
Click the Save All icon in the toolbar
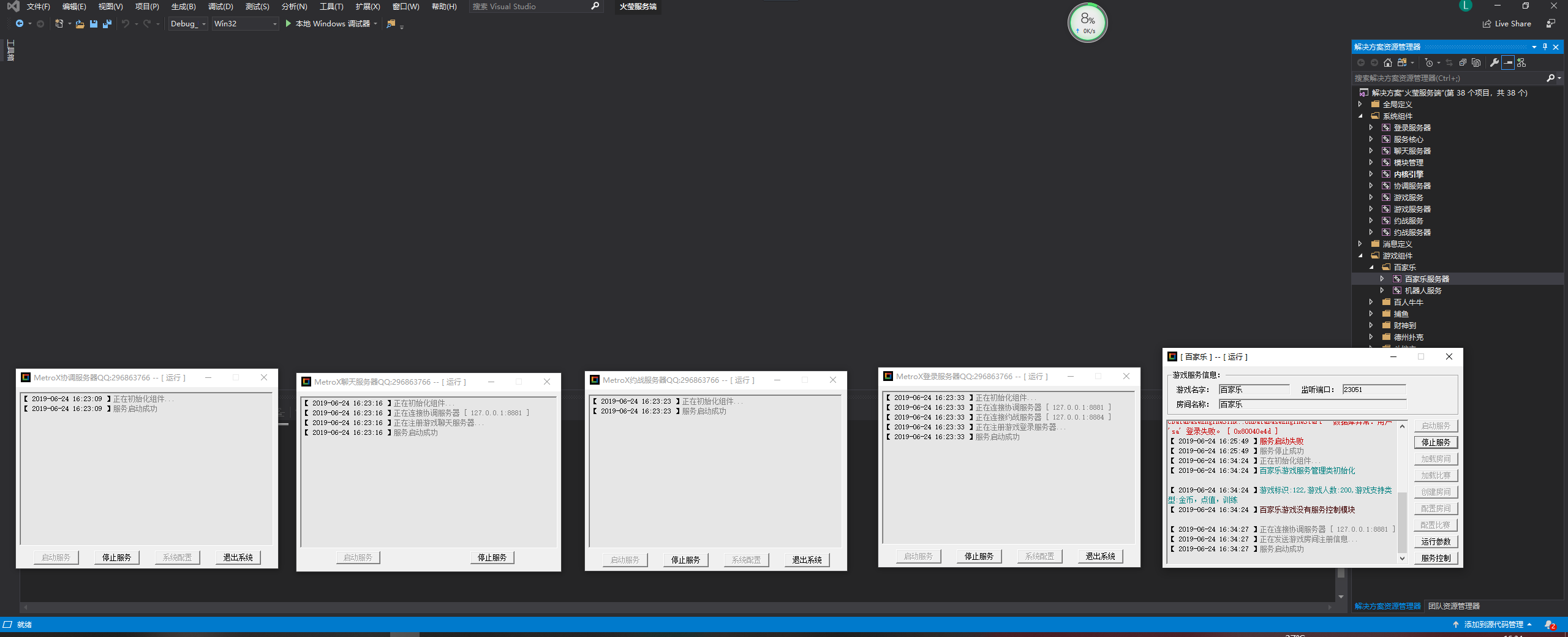tap(107, 23)
